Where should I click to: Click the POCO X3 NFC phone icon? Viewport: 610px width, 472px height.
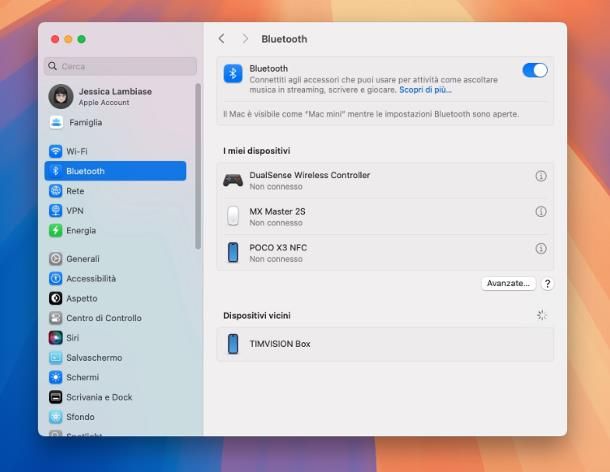coord(233,252)
